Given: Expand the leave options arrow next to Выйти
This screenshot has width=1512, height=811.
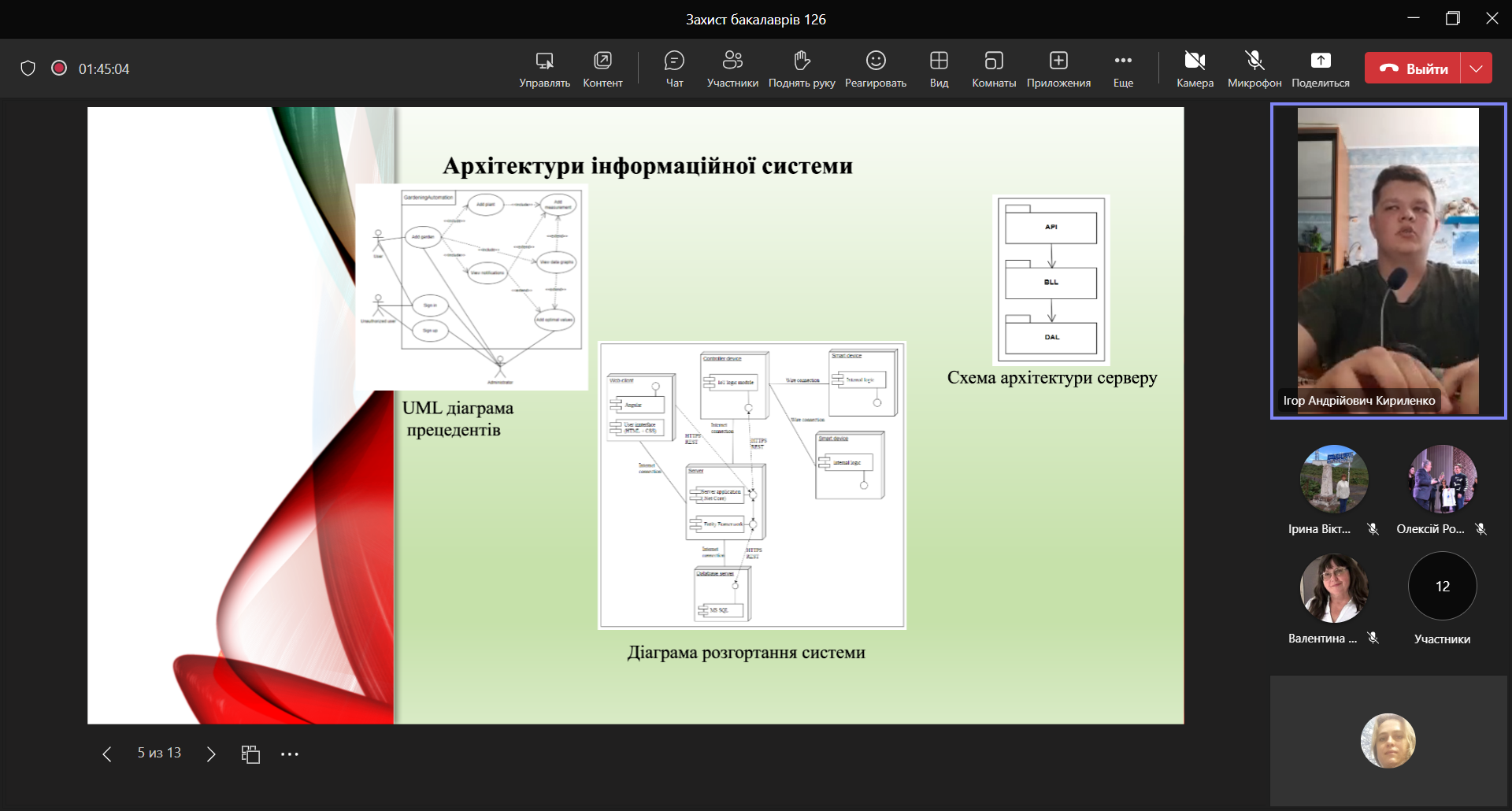Looking at the screenshot, I should pyautogui.click(x=1477, y=69).
